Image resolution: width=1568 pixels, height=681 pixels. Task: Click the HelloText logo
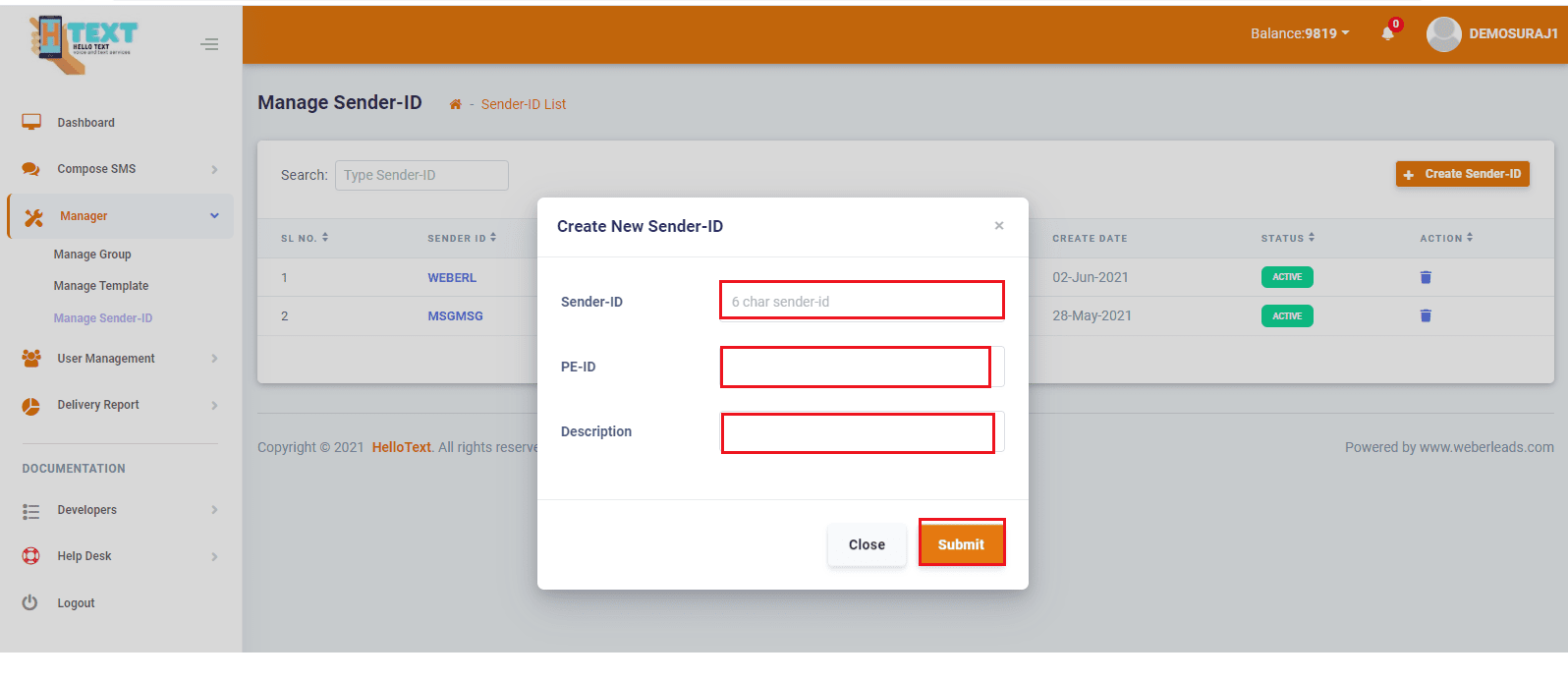tap(84, 44)
